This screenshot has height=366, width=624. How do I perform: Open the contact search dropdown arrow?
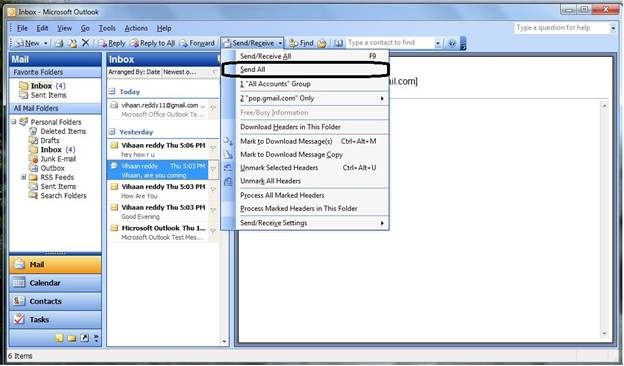click(438, 43)
